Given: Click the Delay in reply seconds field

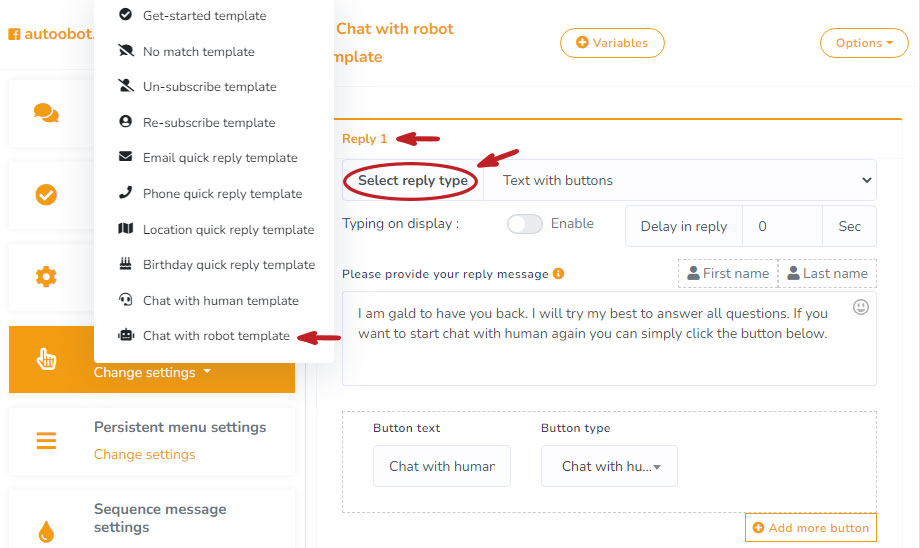Looking at the screenshot, I should click(782, 227).
